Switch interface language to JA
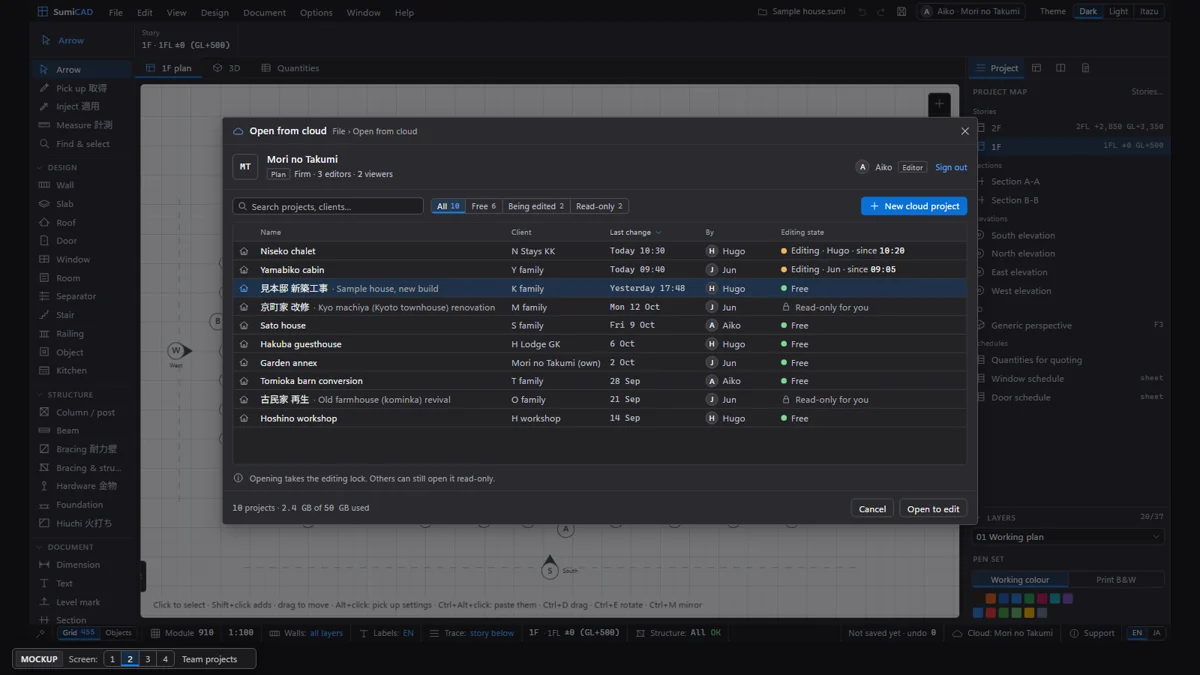Screen dimensions: 1200x675 1157,633
